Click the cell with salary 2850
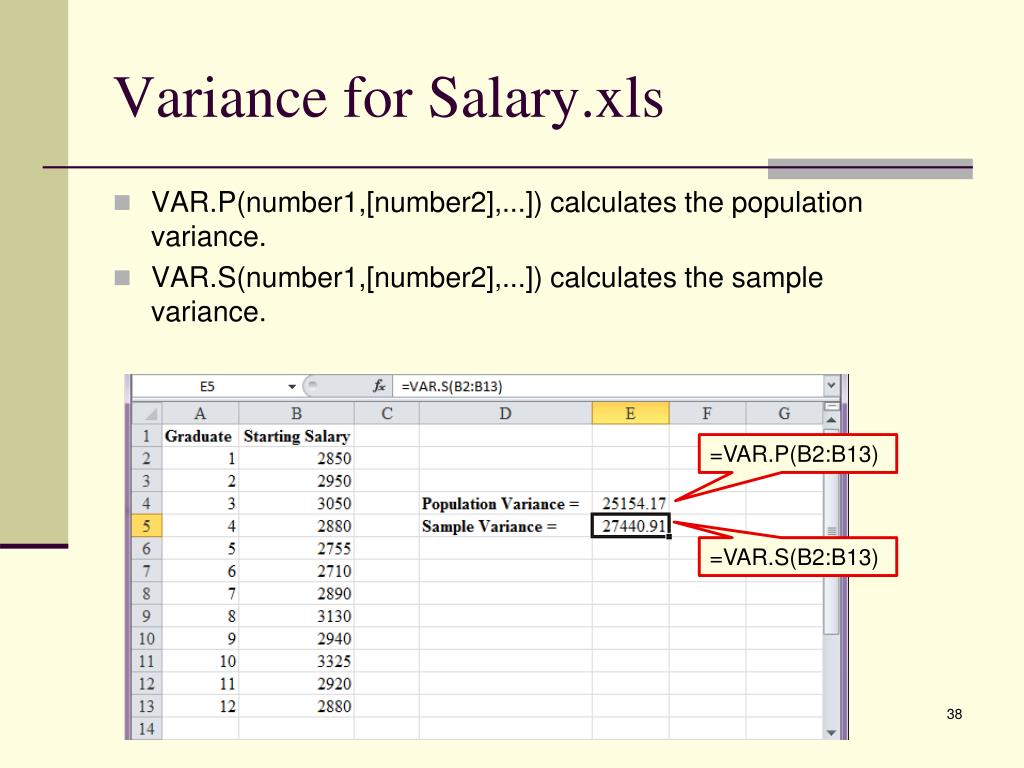 point(296,458)
